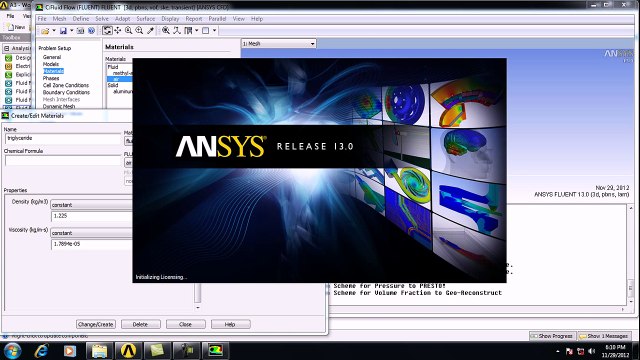The height and width of the screenshot is (360, 640).
Task: Select Phases in Problem Setup tree
Action: [x=51, y=78]
